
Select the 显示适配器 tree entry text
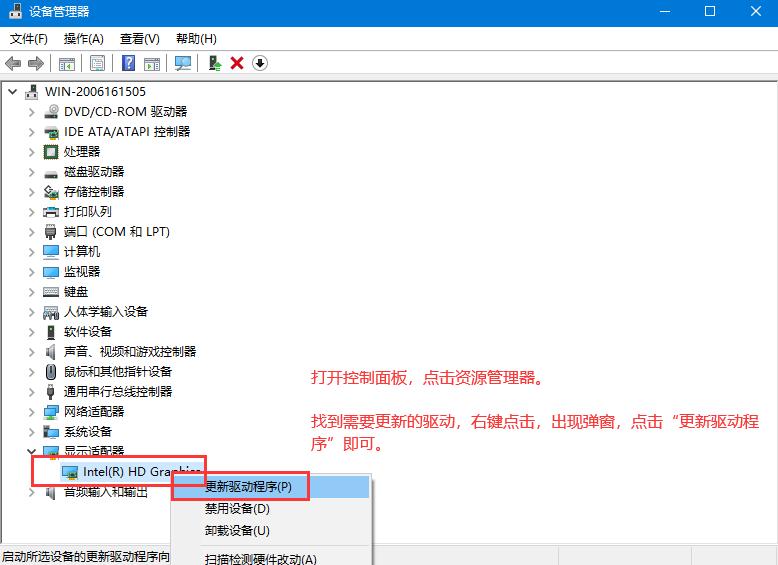click(x=94, y=450)
